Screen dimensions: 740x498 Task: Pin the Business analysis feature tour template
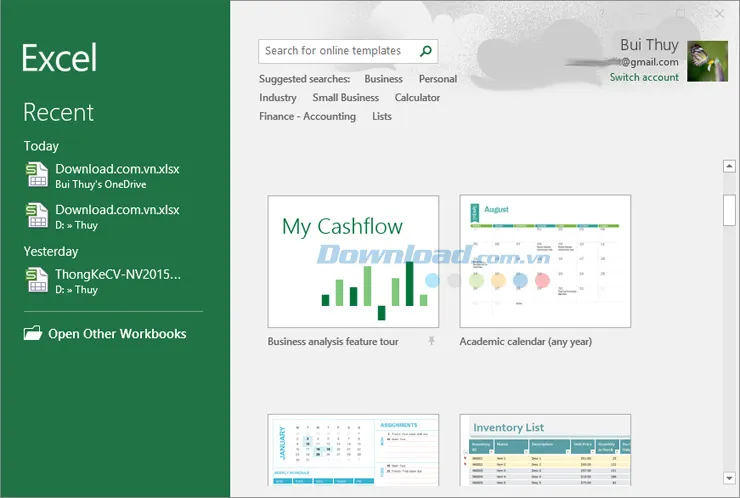tap(431, 341)
